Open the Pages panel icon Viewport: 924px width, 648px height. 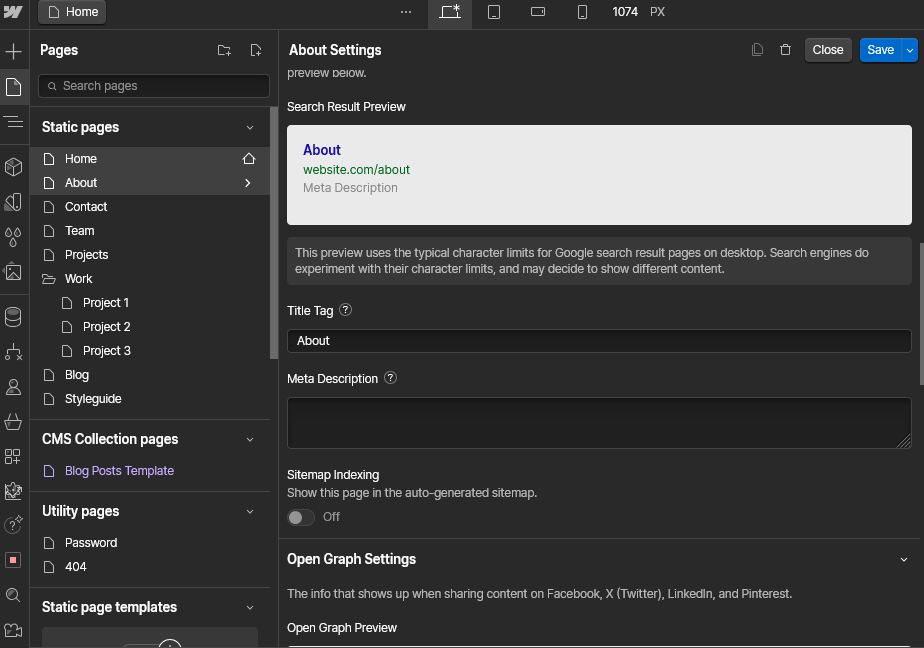[13, 87]
